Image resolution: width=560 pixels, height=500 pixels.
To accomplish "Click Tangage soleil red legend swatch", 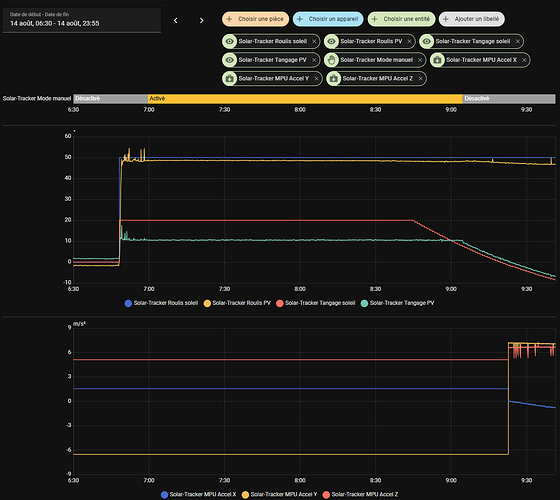I will [280, 304].
